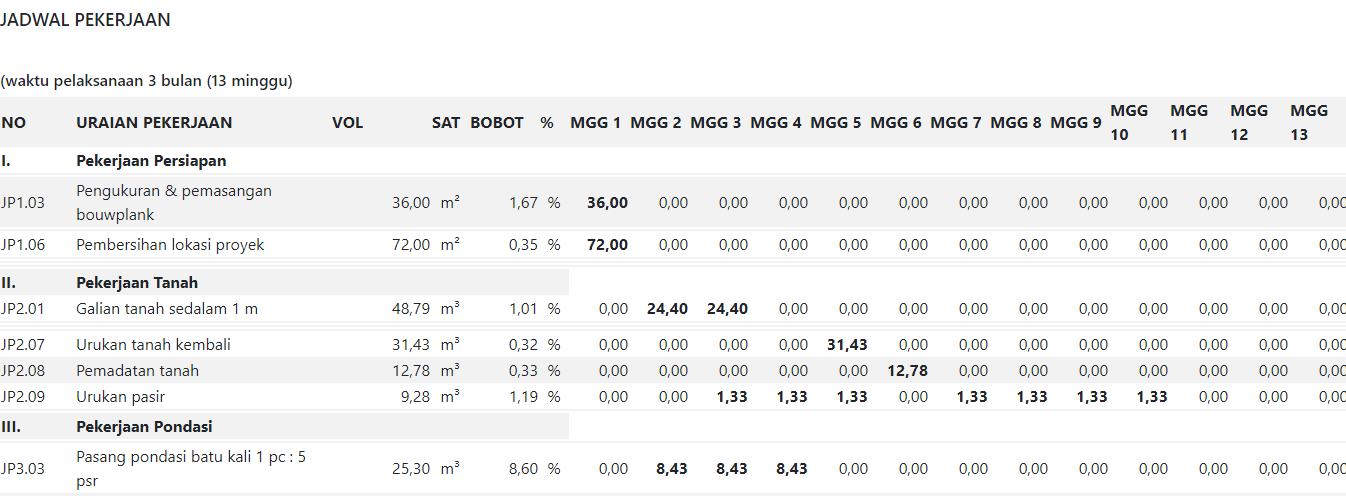Select the Pekerjaan Persiapan section row

(151, 160)
